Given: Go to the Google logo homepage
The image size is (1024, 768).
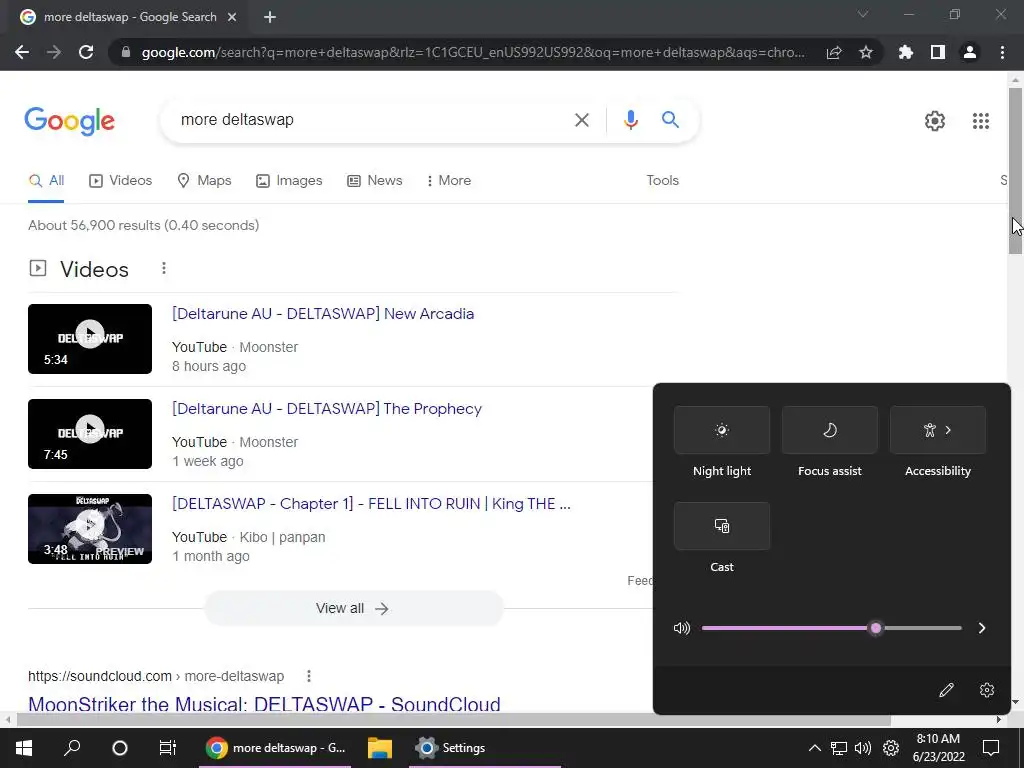Looking at the screenshot, I should pos(70,121).
